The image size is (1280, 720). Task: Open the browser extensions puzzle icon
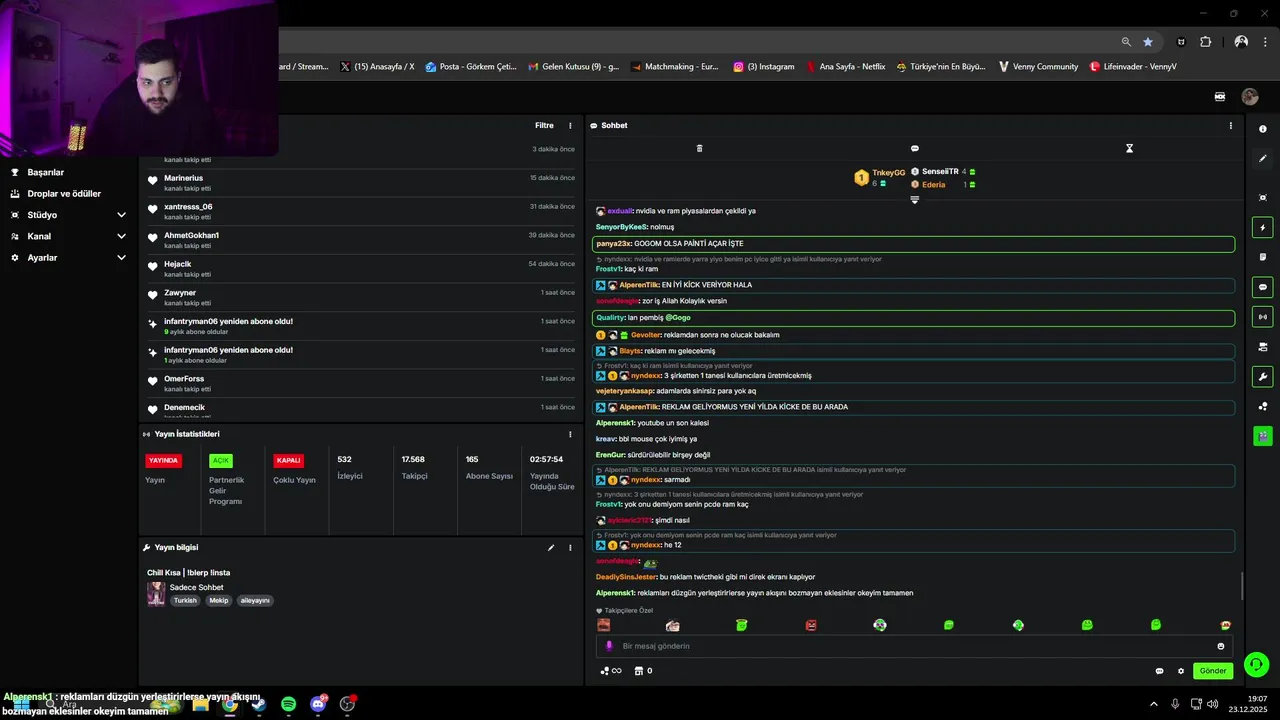tap(1205, 42)
